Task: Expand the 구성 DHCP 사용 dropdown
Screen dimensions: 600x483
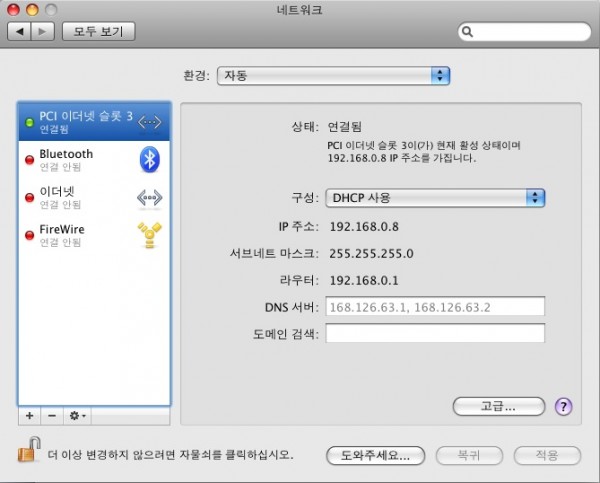Action: 435,198
